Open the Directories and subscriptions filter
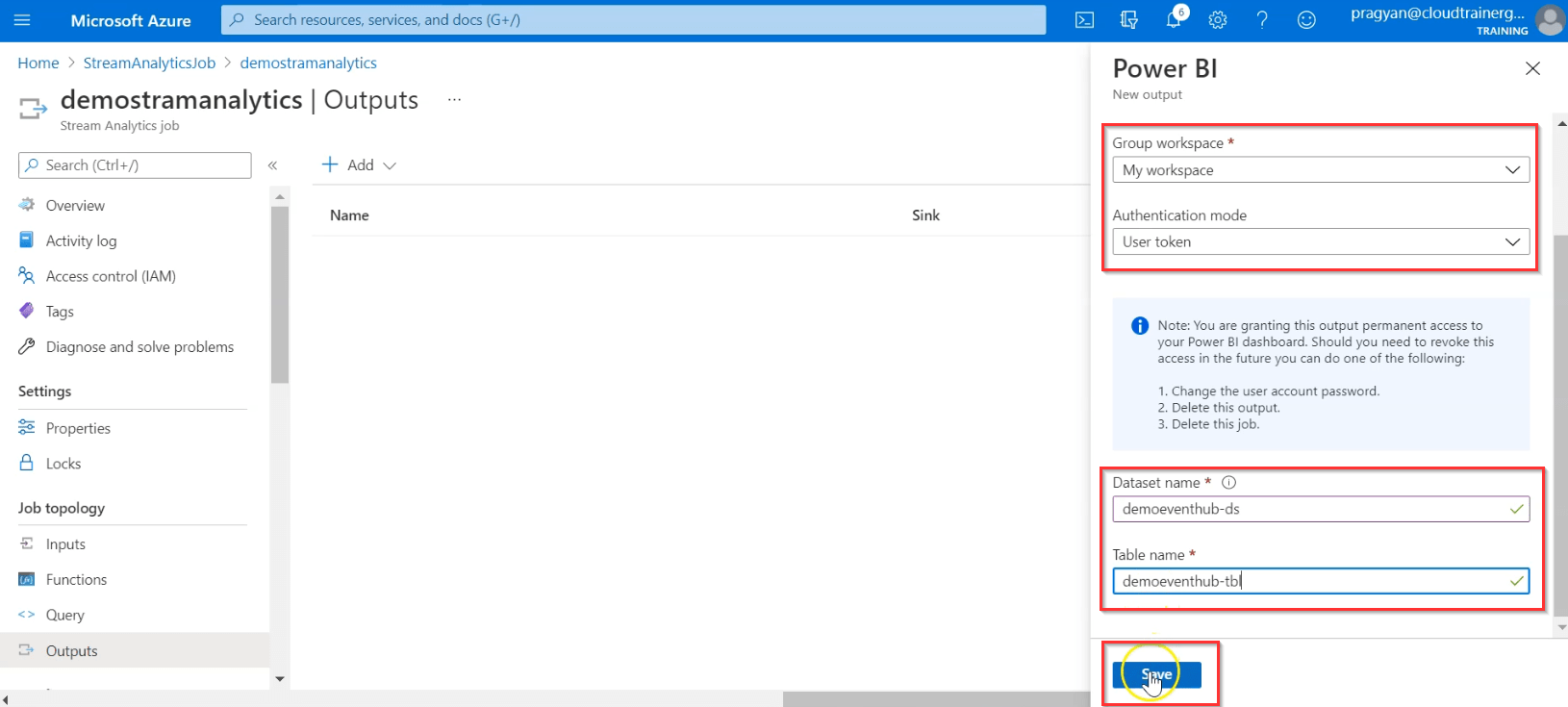1568x707 pixels. coord(1129,20)
